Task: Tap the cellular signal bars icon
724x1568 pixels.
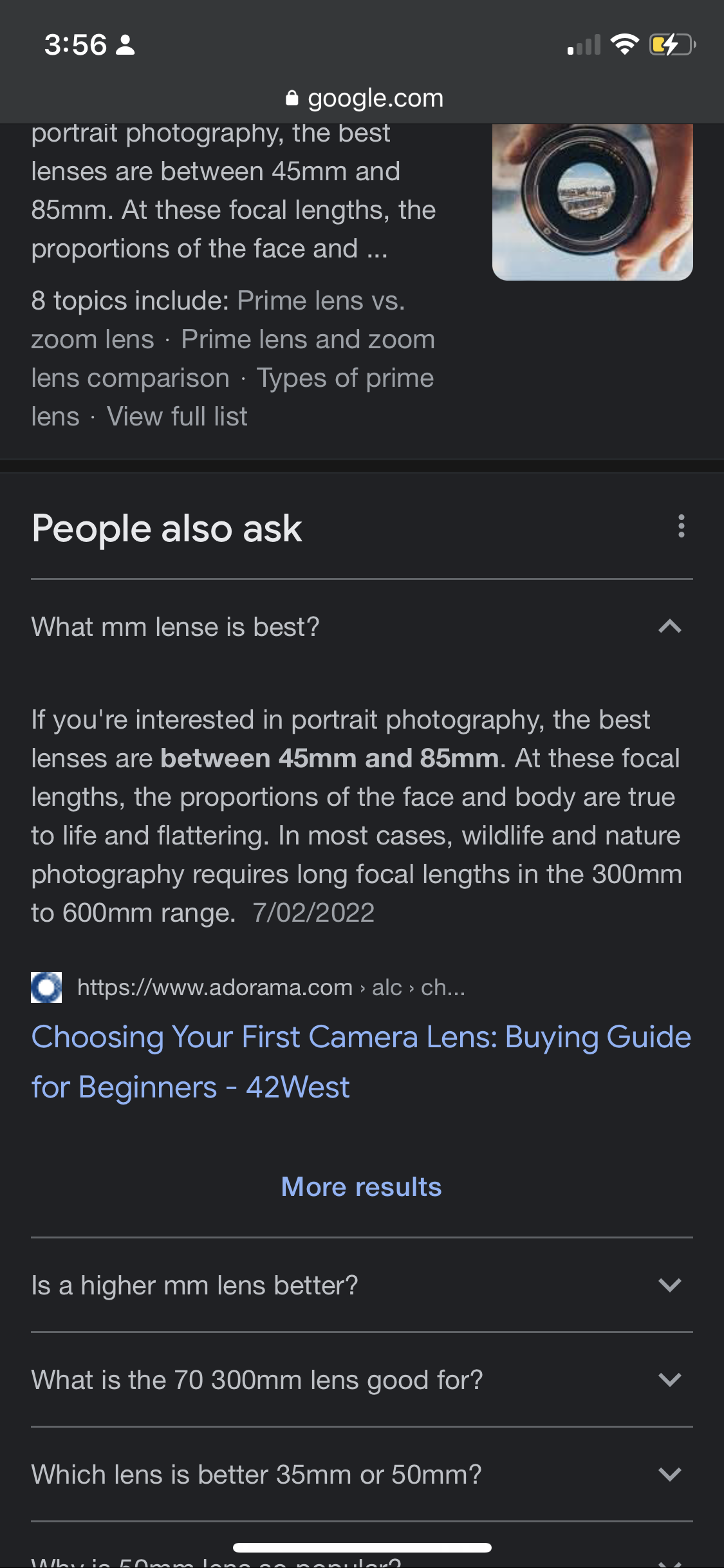Action: click(584, 45)
